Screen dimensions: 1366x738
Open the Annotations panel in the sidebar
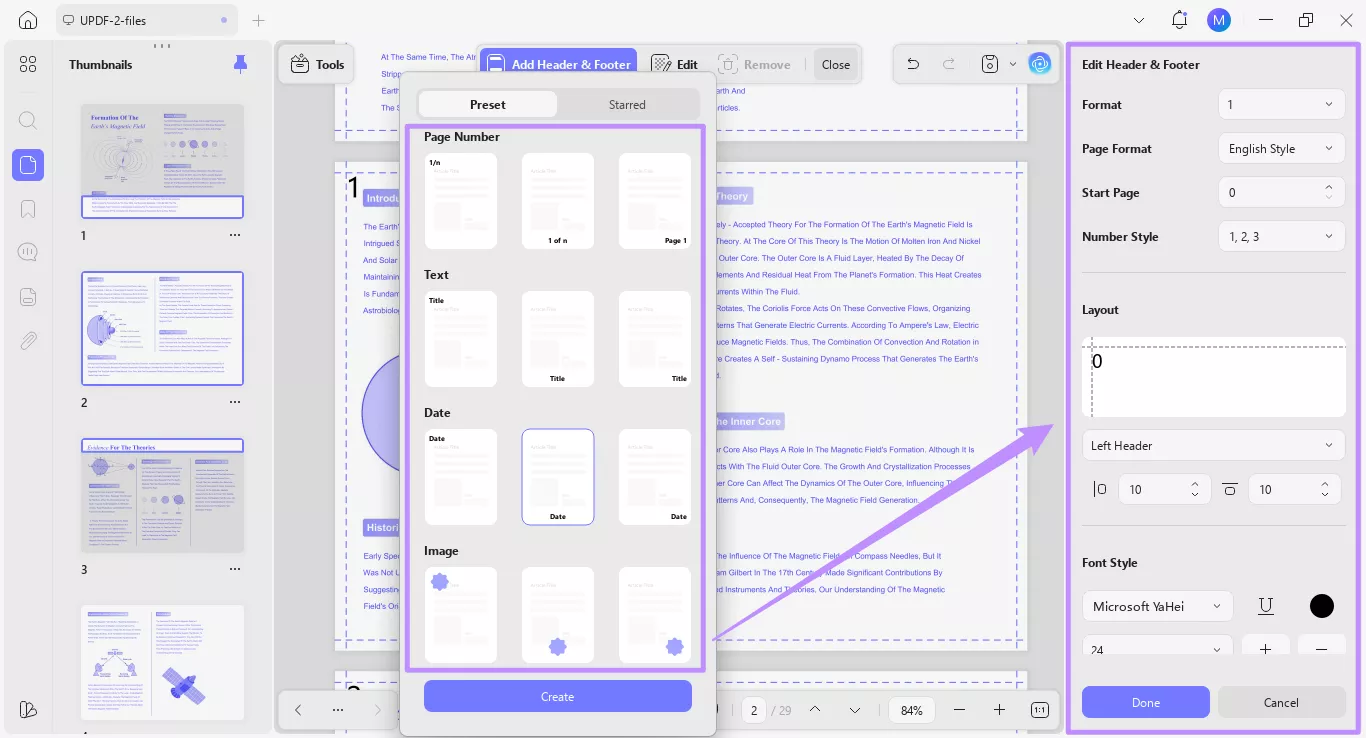pyautogui.click(x=27, y=251)
